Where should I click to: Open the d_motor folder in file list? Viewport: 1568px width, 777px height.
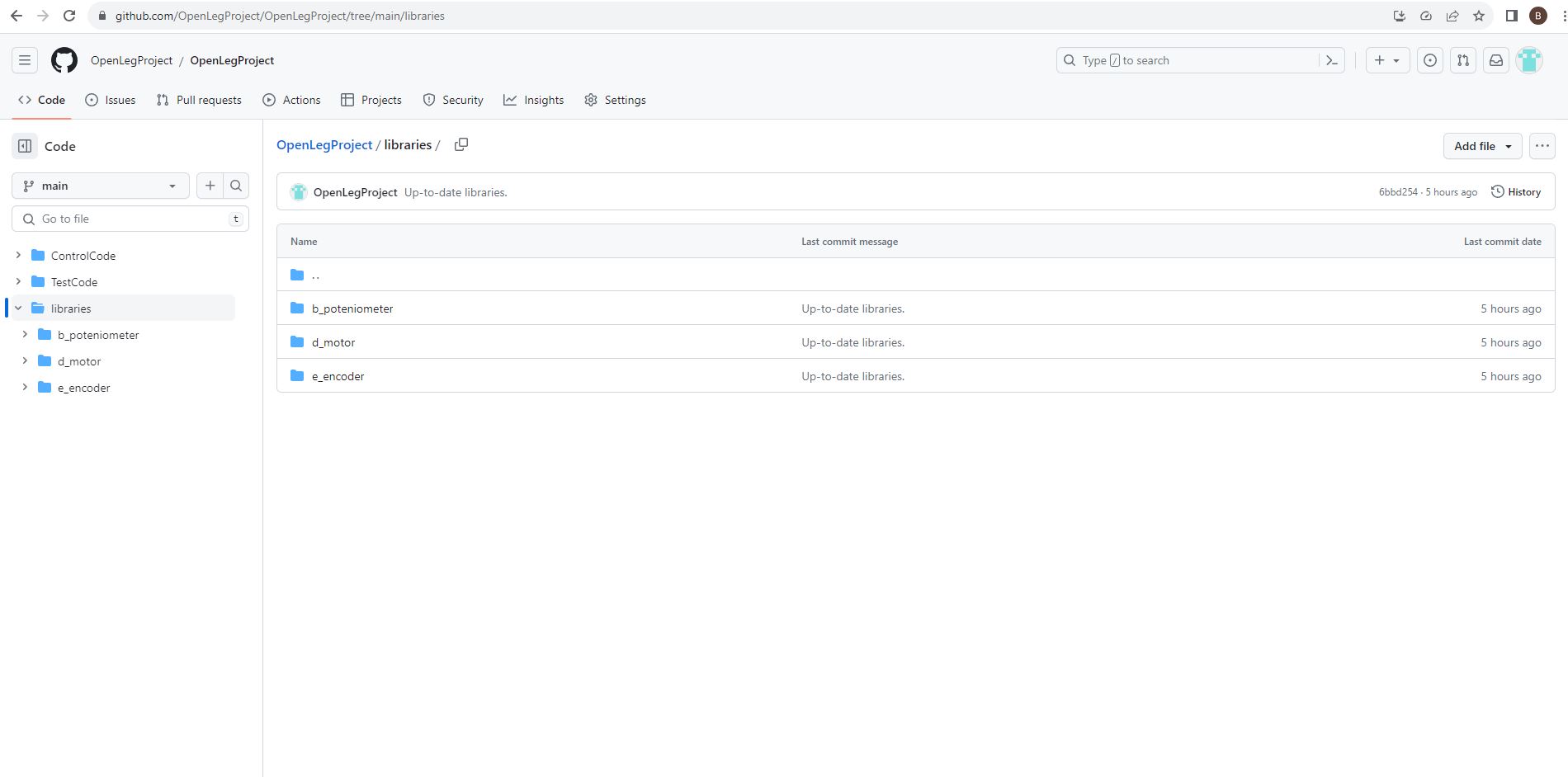point(333,342)
